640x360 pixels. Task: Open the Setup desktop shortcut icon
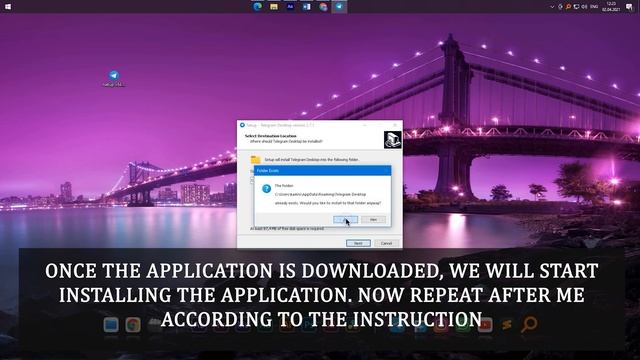point(114,78)
